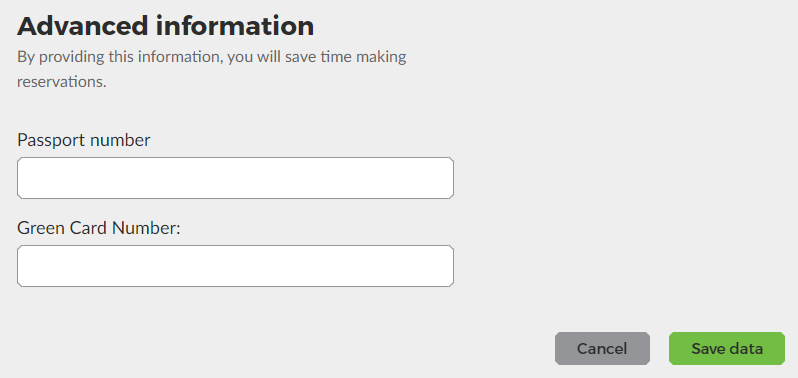Screen dimensions: 798x378
Task: Choose Cancel to discard advanced information
Action: click(602, 348)
